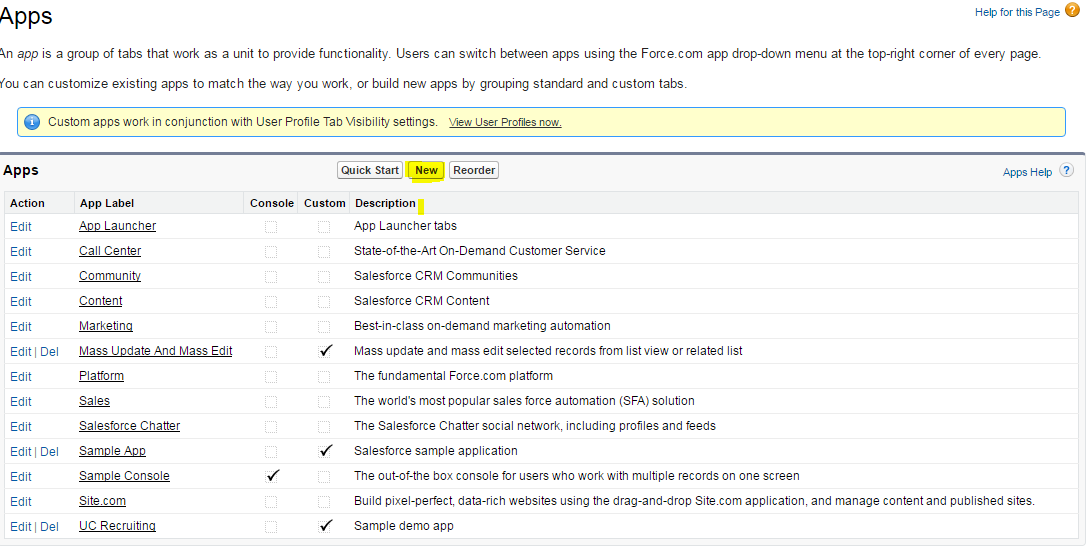Open the App Launcher app label
The image size is (1089, 555).
coord(117,226)
